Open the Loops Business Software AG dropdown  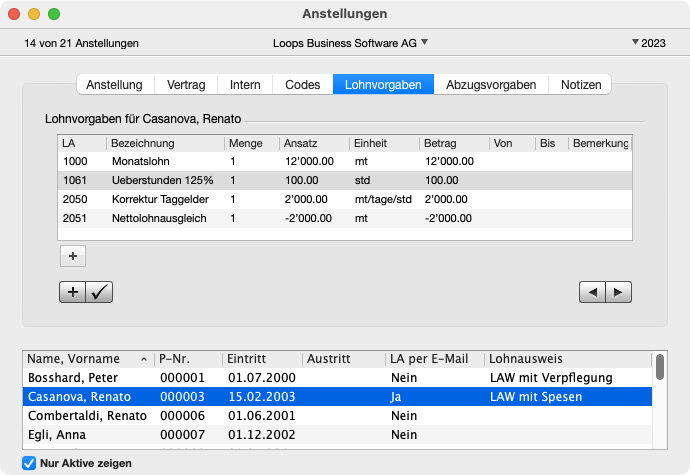click(350, 43)
